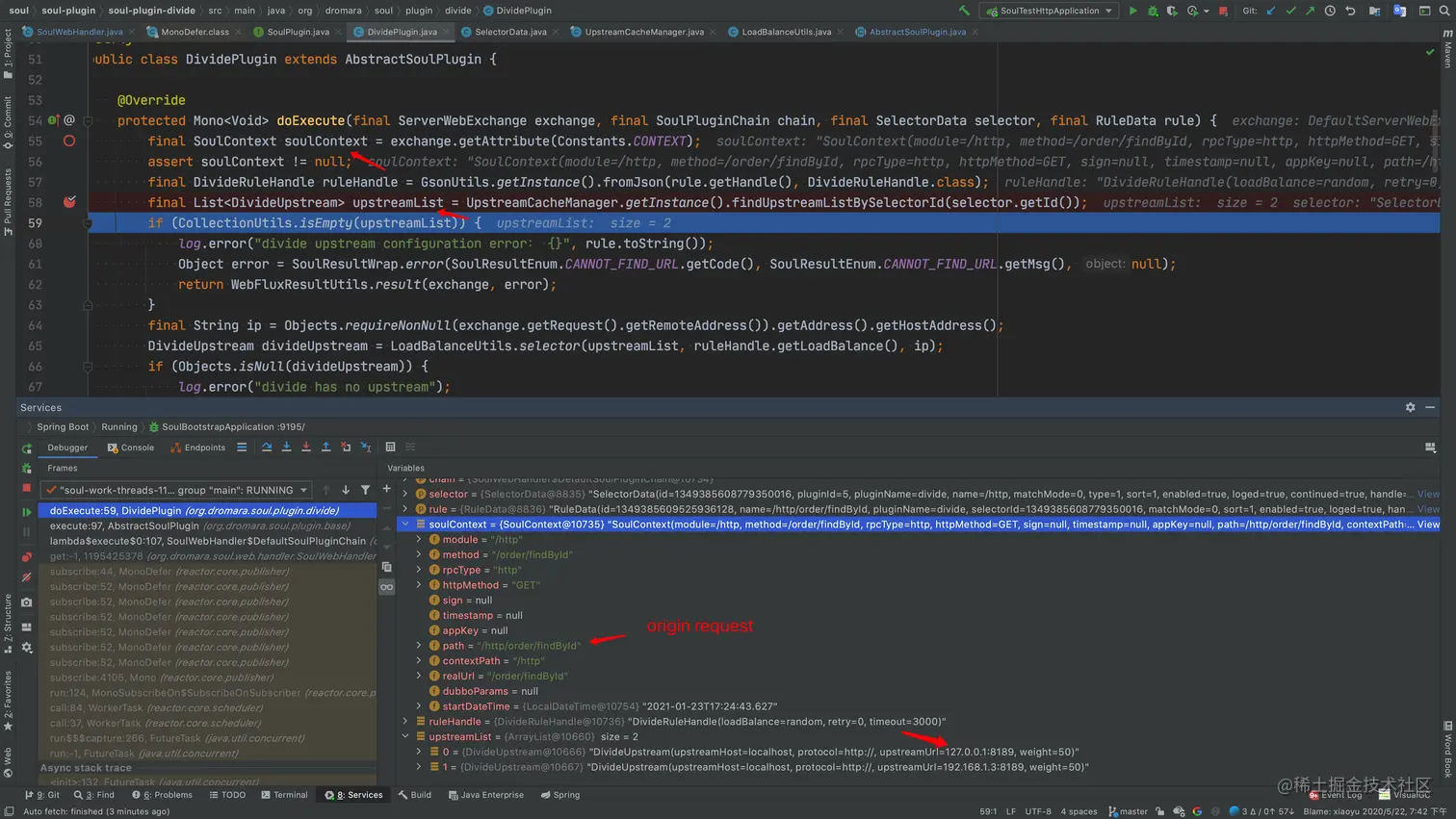Viewport: 1456px width, 819px height.
Task: Filter frames with the funnel icon
Action: 366,490
